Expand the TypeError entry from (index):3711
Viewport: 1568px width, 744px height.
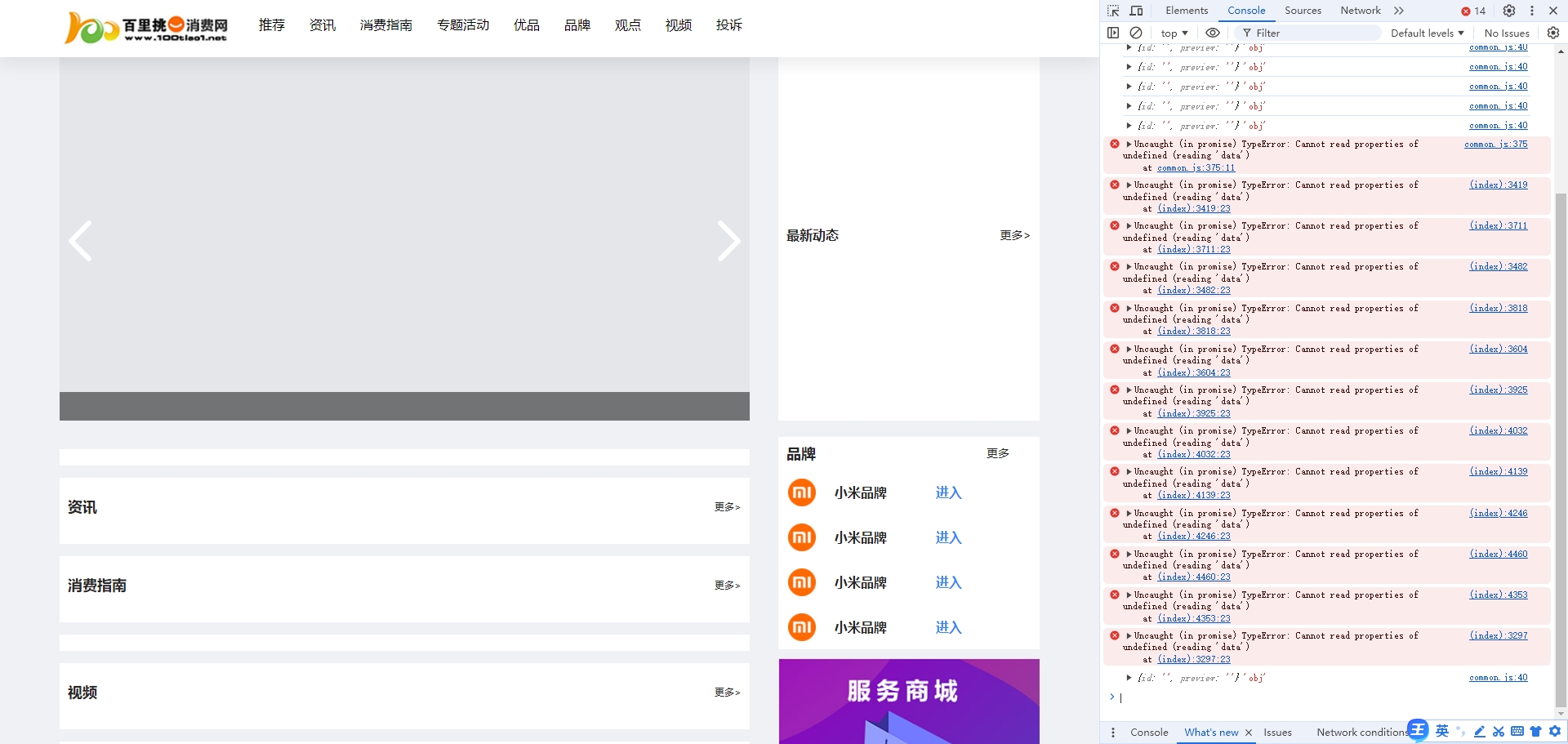click(x=1129, y=225)
